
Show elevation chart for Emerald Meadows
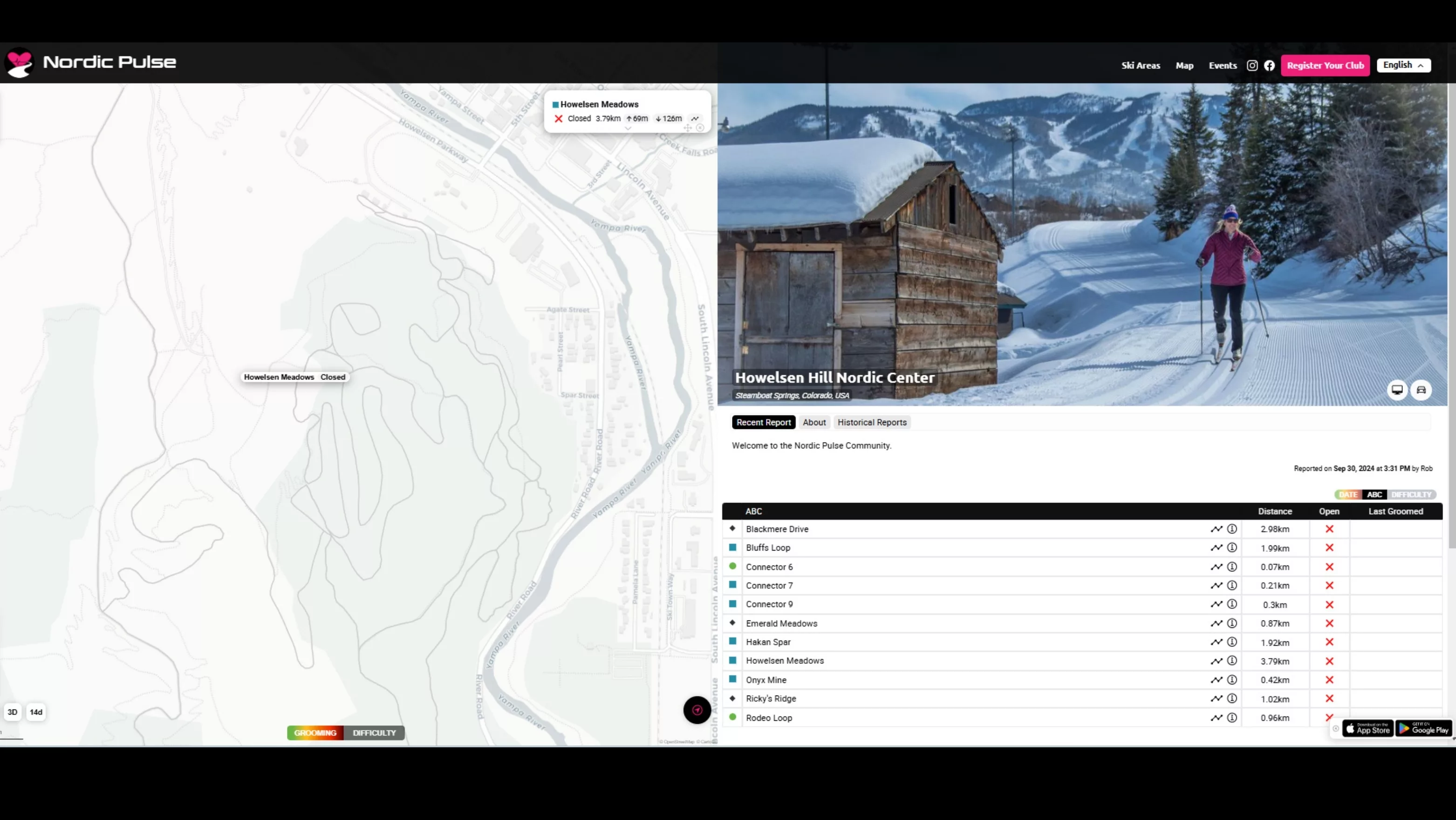[x=1217, y=623]
